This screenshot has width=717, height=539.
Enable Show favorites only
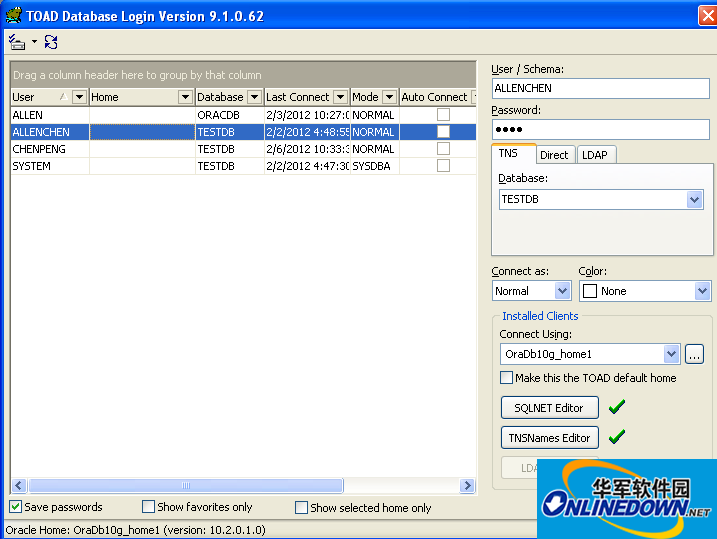coord(148,507)
